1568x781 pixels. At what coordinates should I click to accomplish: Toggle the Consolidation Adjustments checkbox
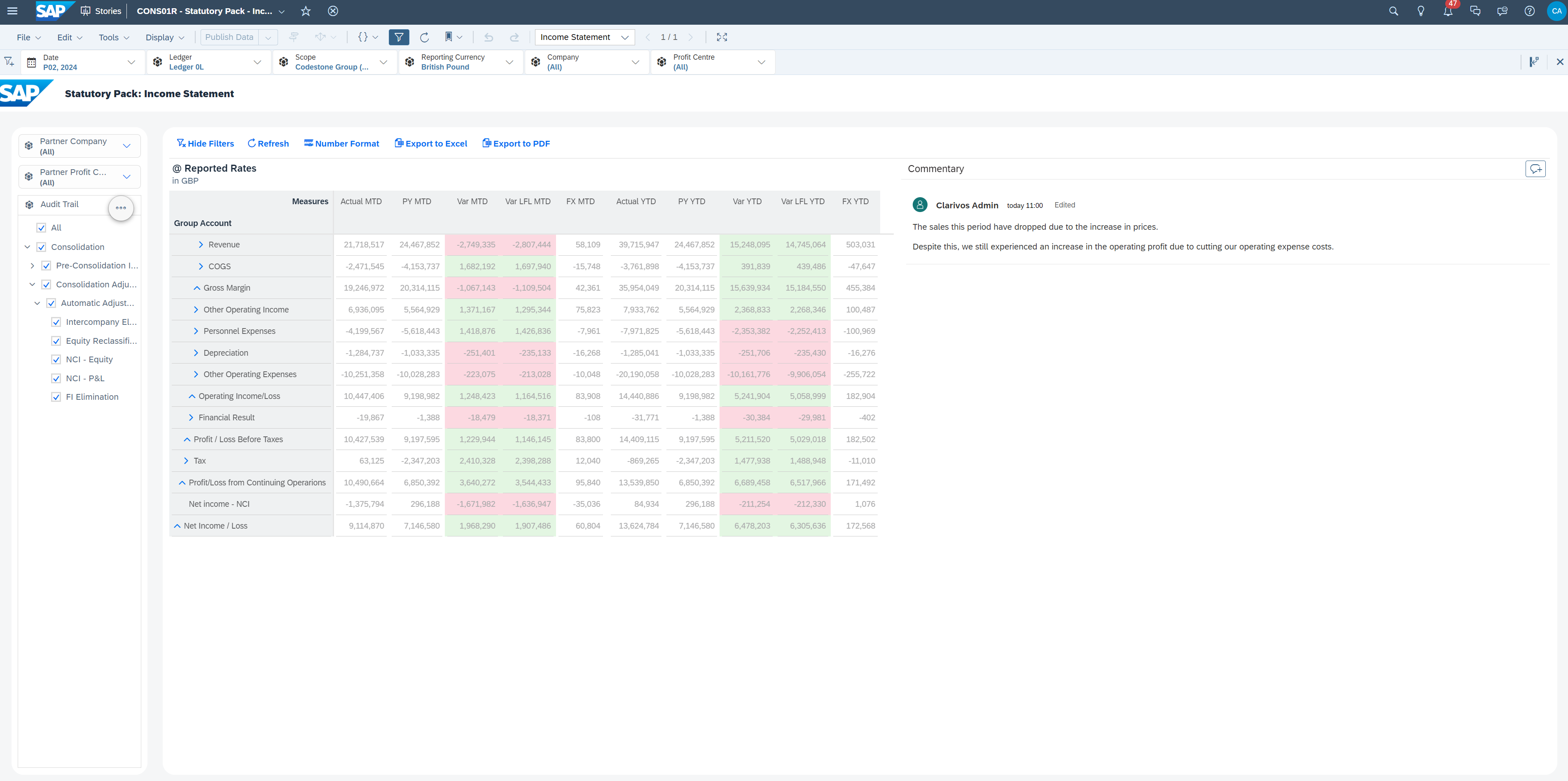46,284
